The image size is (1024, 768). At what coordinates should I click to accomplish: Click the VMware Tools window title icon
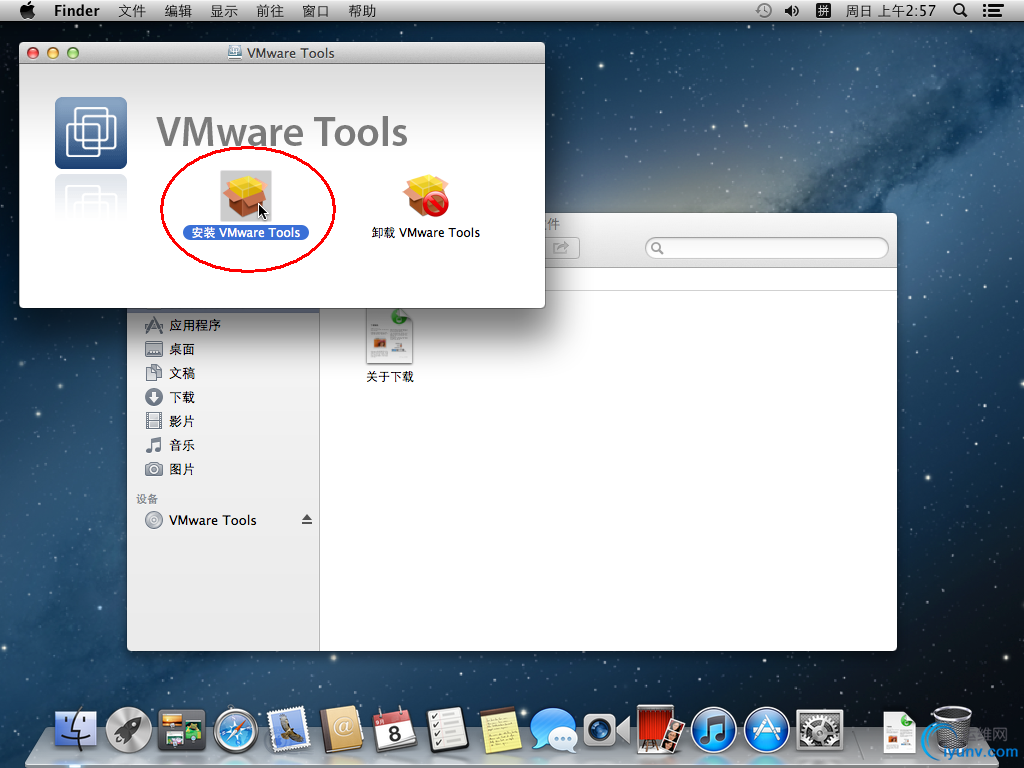pyautogui.click(x=234, y=52)
